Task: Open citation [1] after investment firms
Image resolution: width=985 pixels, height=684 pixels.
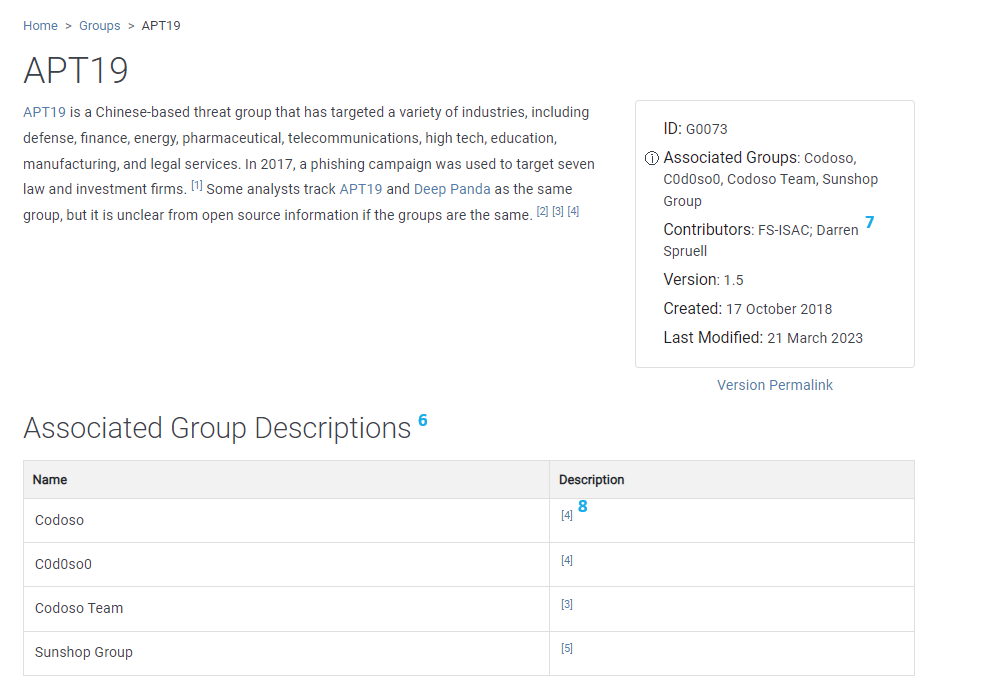Action: pos(197,185)
